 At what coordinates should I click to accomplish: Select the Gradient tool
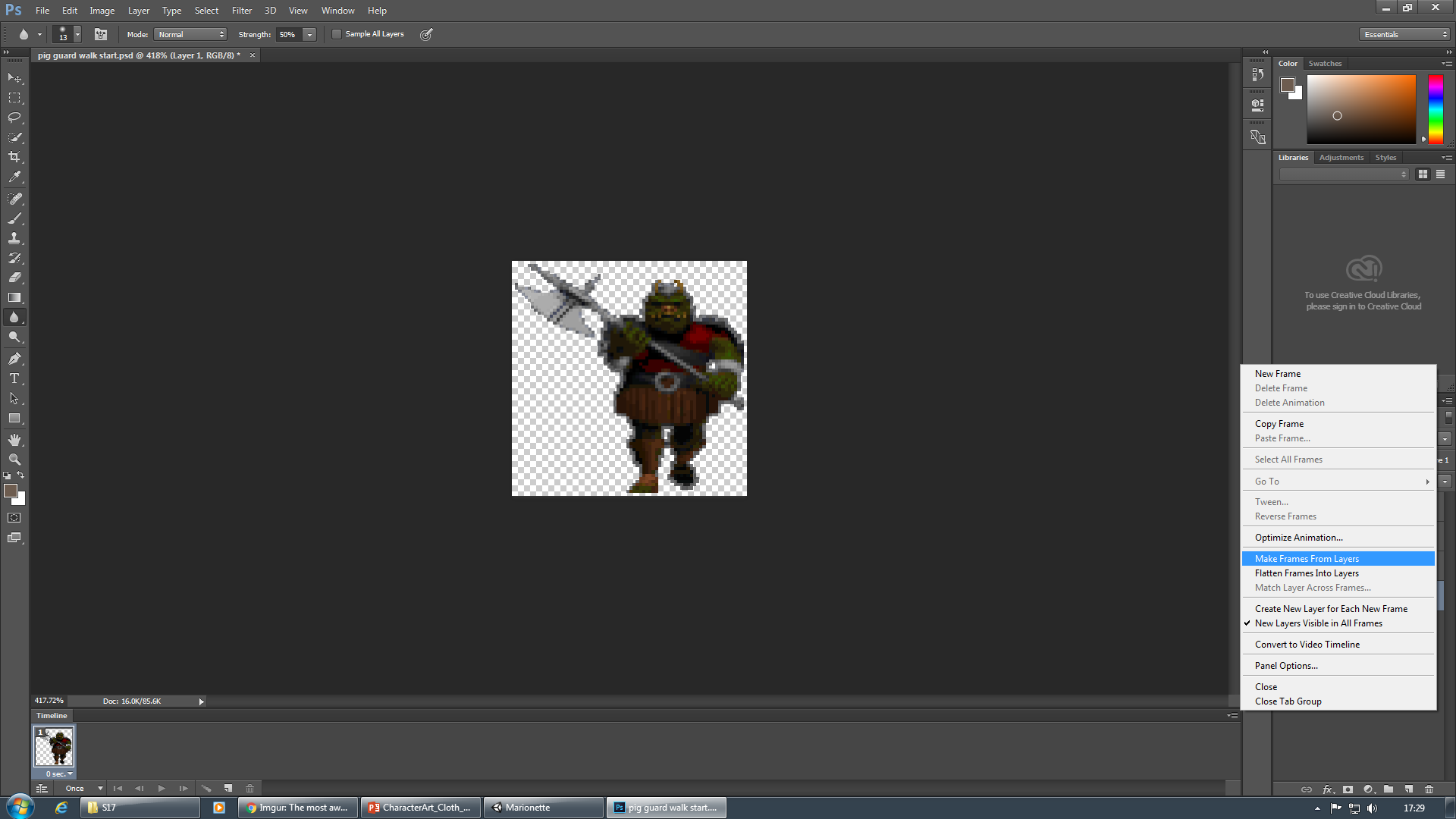click(14, 297)
